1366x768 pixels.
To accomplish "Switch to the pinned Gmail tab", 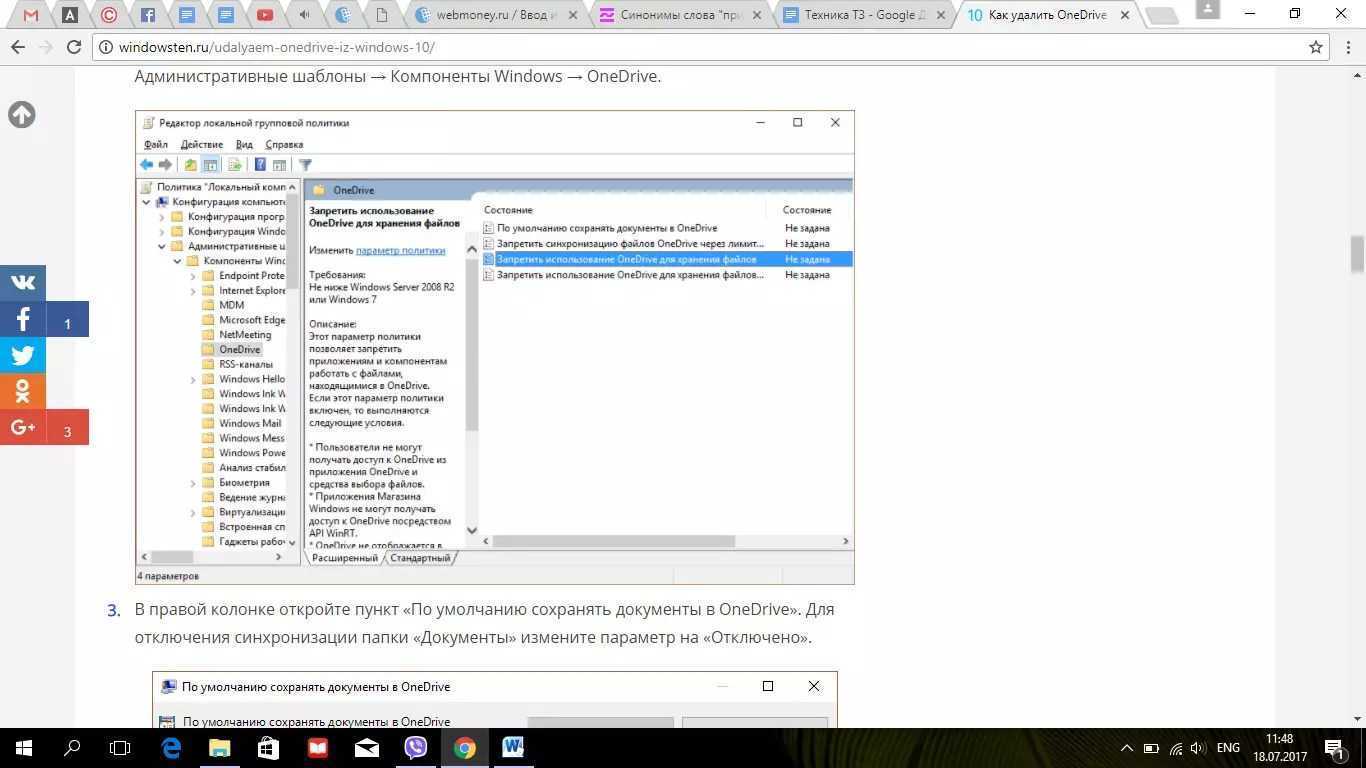I will click(x=31, y=15).
